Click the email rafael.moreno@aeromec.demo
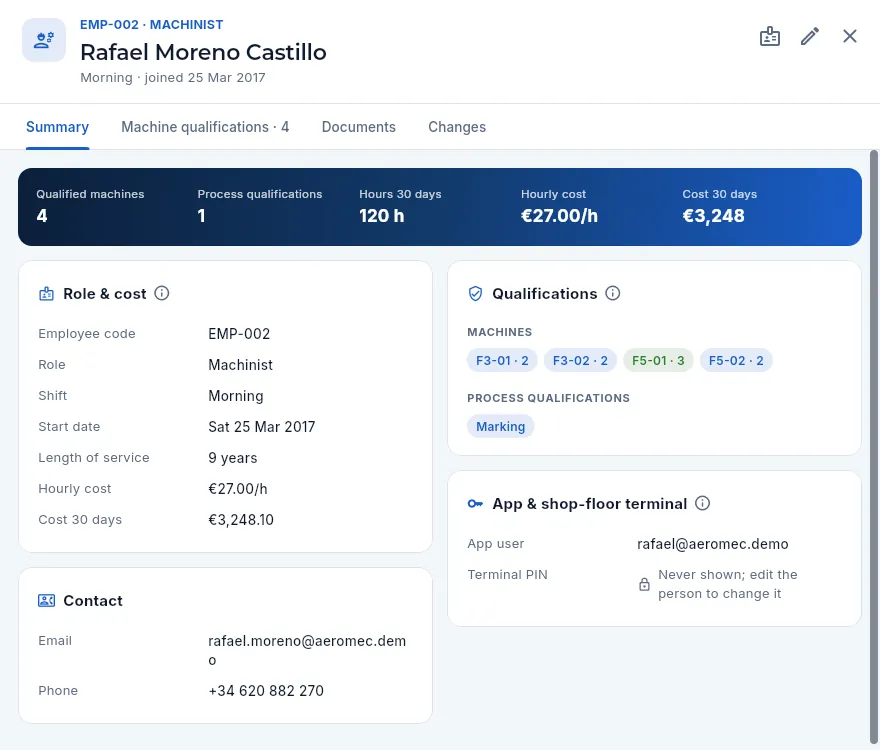 (x=307, y=650)
